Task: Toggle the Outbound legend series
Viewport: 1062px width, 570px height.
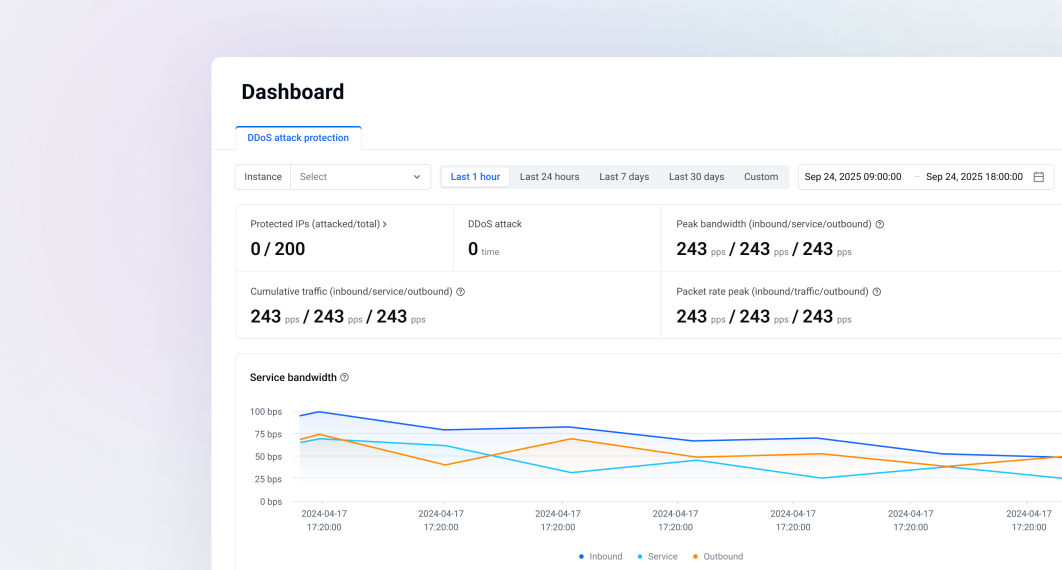Action: (717, 557)
